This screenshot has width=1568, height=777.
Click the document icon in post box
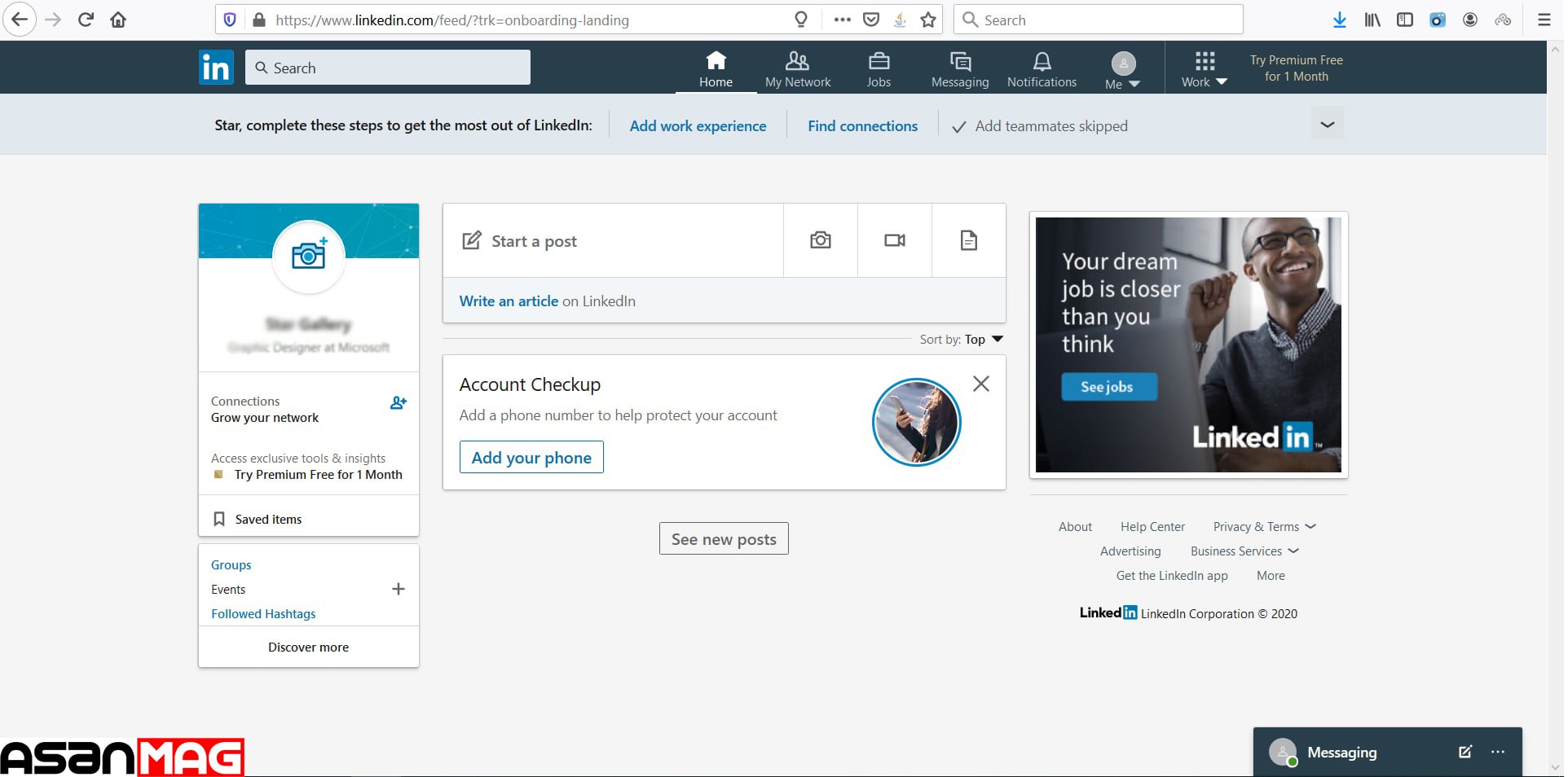(968, 240)
